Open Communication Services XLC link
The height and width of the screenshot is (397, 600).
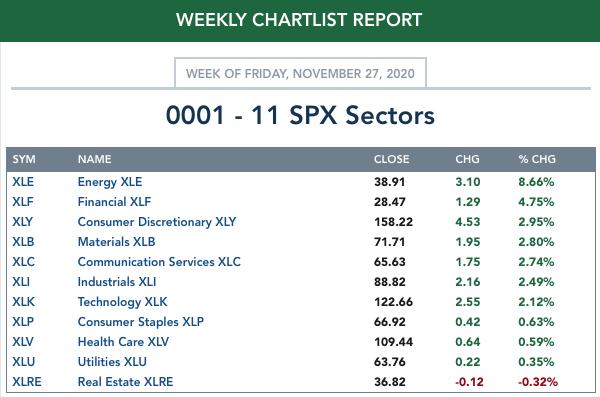coord(159,262)
